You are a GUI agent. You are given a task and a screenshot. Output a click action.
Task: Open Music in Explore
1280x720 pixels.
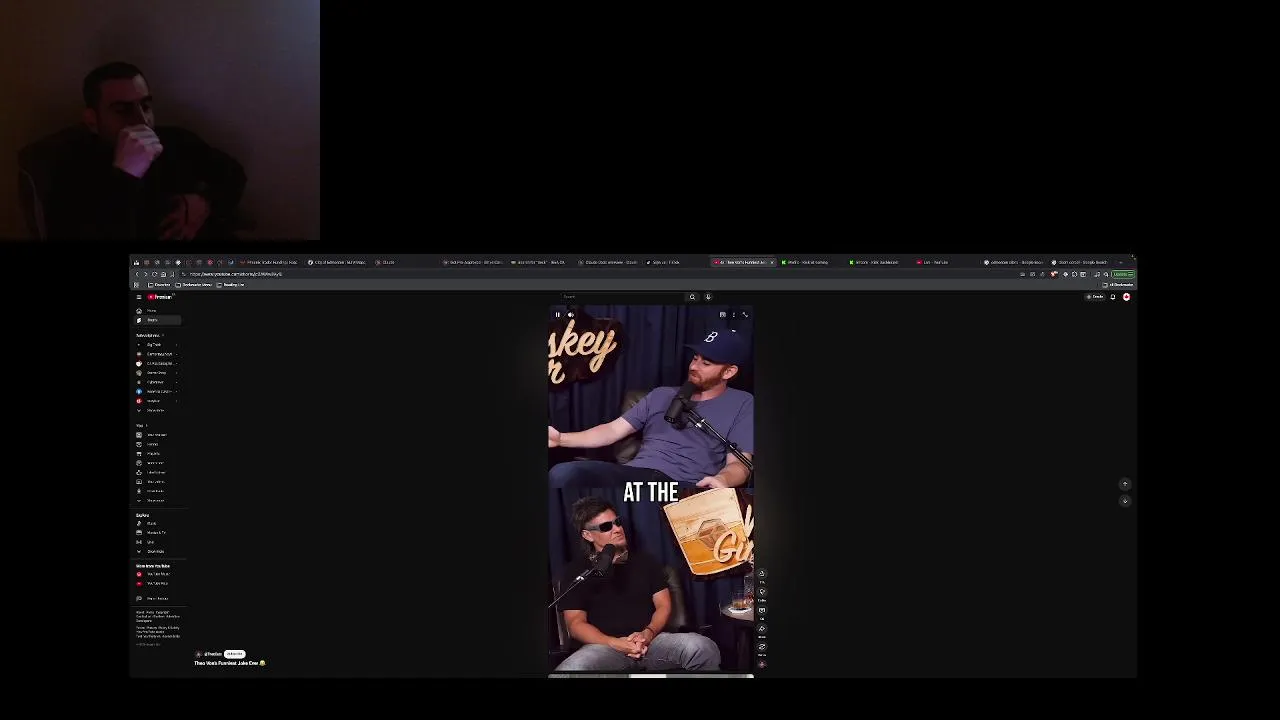157,523
